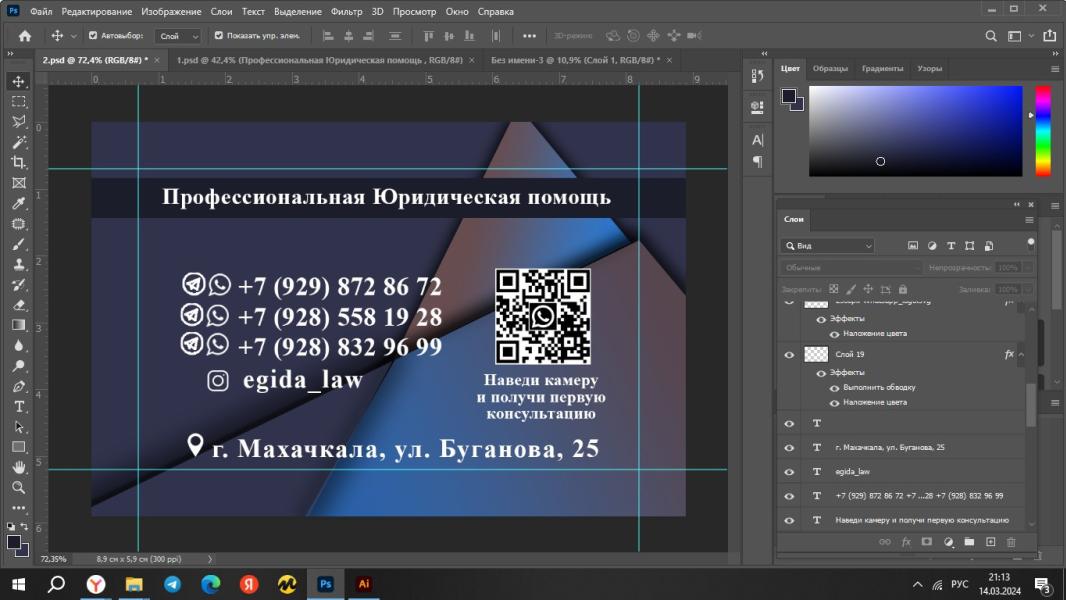Add layer mask icon in Layers panel

pyautogui.click(x=927, y=542)
